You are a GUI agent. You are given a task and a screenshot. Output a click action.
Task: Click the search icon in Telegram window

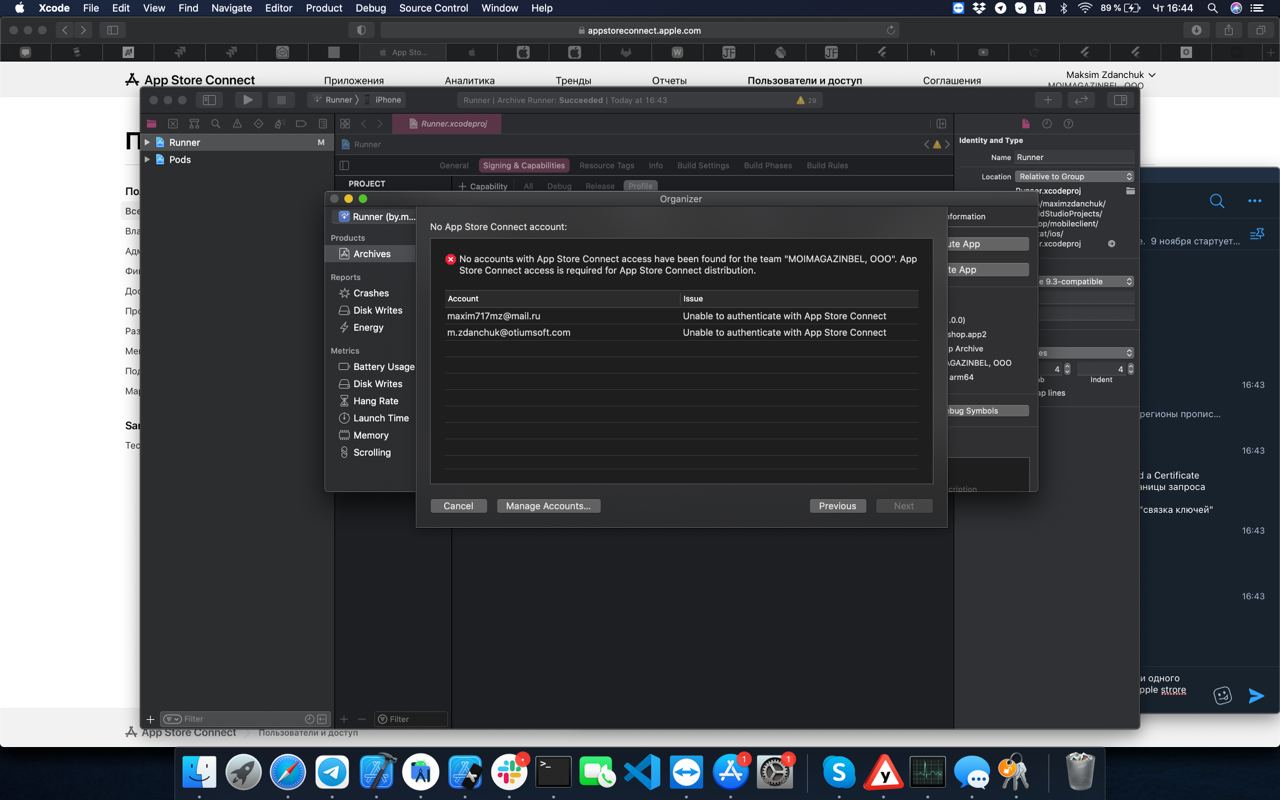pos(1217,201)
